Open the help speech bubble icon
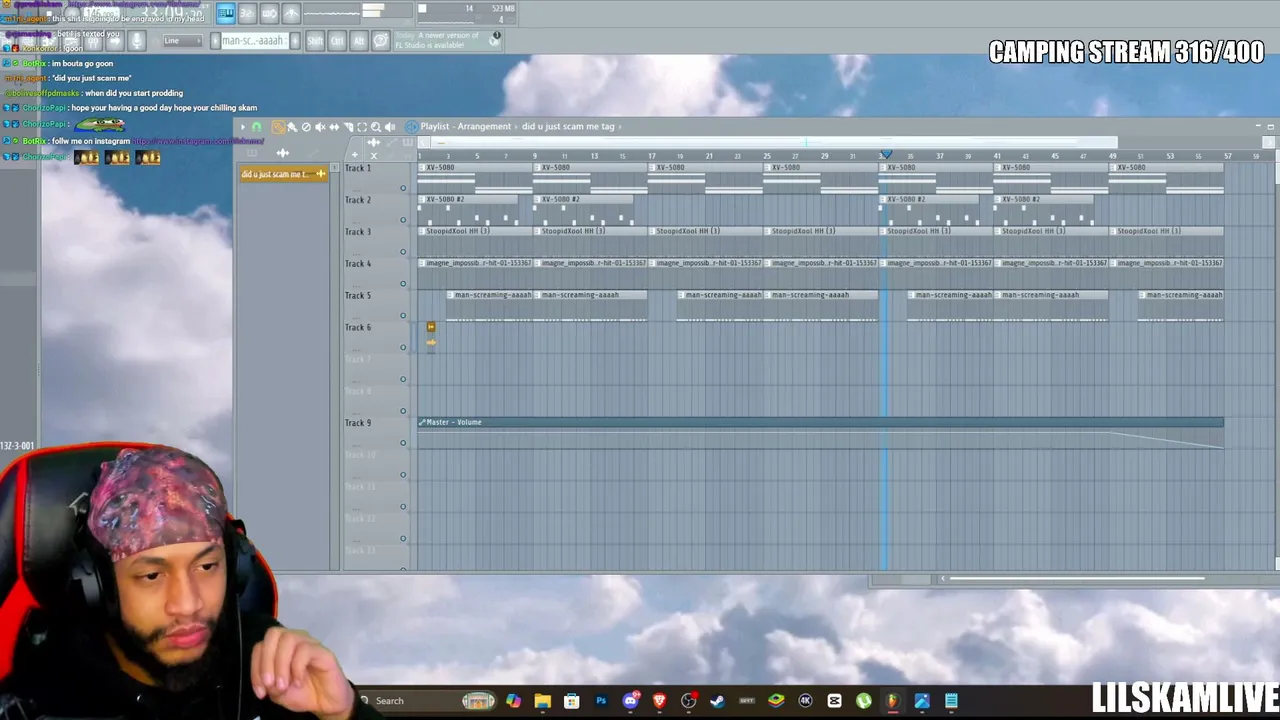The width and height of the screenshot is (1280, 720). pyautogui.click(x=381, y=41)
